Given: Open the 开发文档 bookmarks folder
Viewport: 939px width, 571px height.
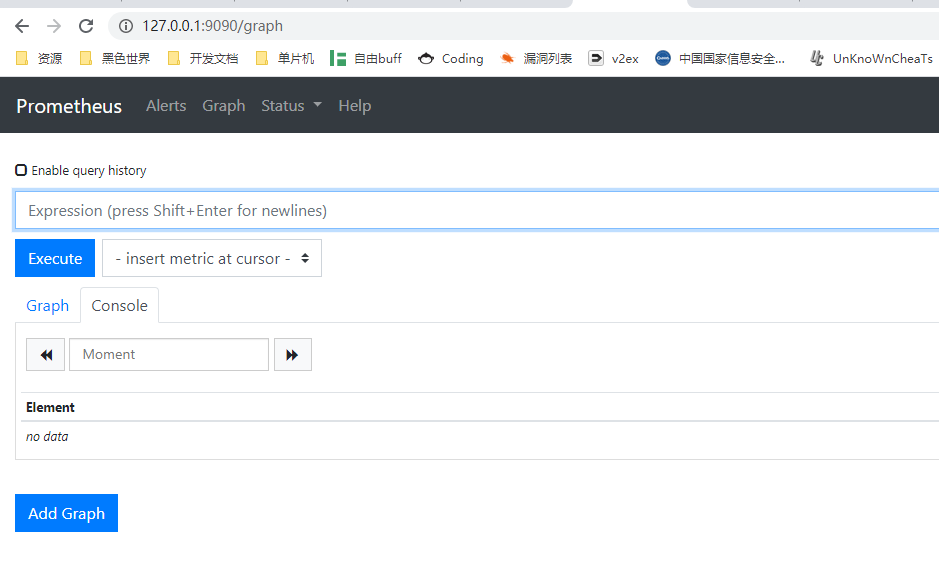Looking at the screenshot, I should (203, 58).
